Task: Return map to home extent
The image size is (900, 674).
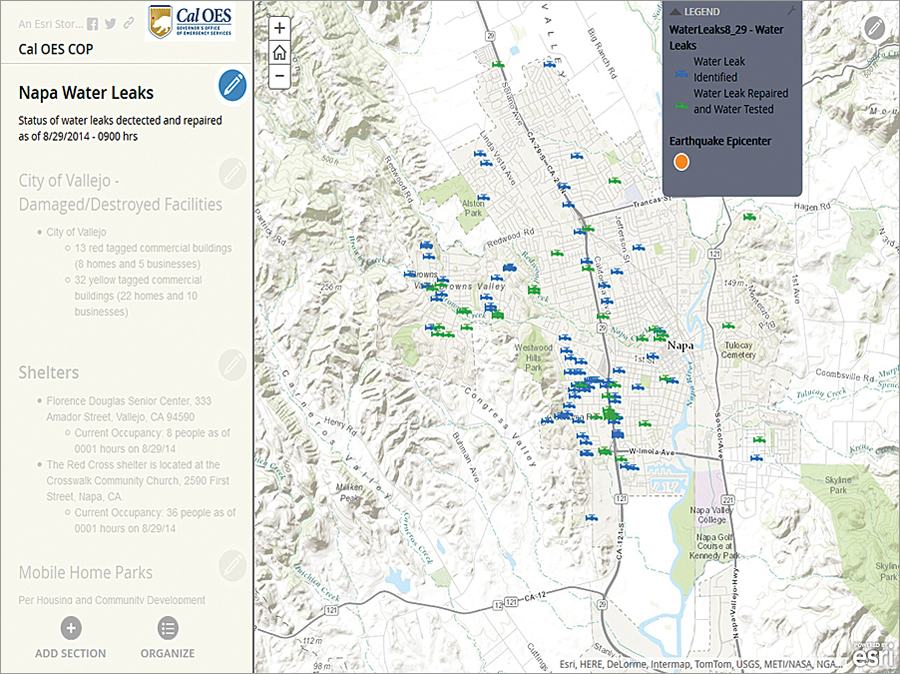Action: click(x=280, y=53)
